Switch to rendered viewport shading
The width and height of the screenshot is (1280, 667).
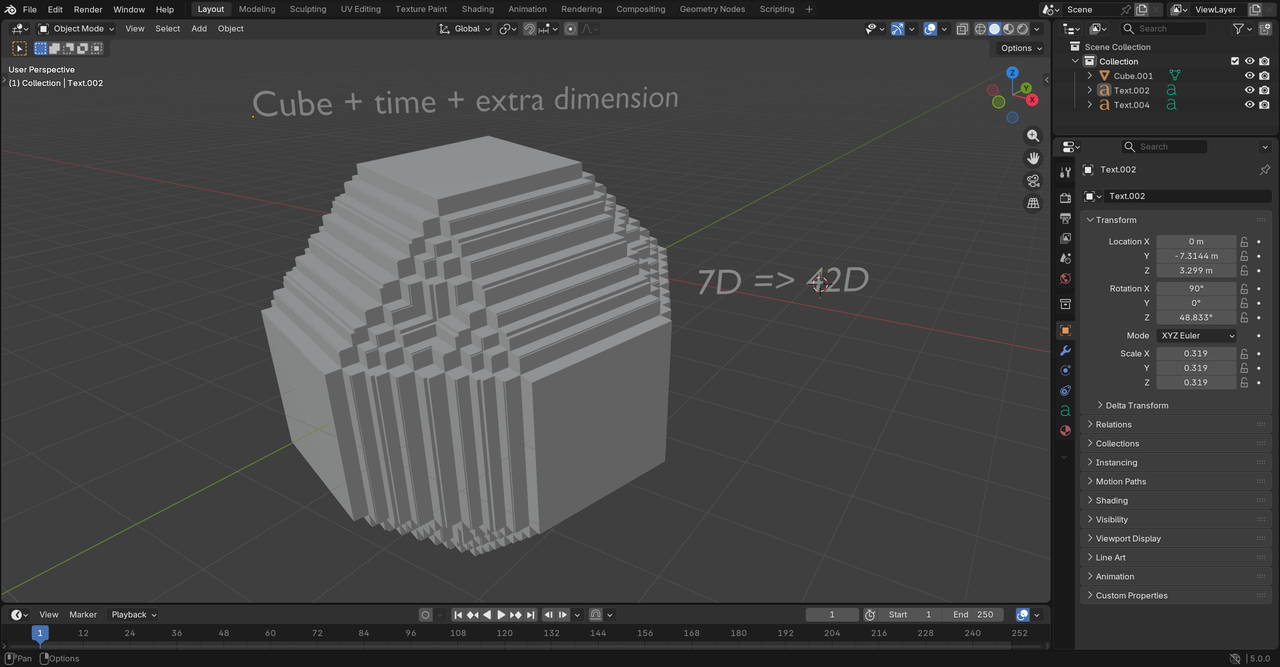(x=1022, y=29)
